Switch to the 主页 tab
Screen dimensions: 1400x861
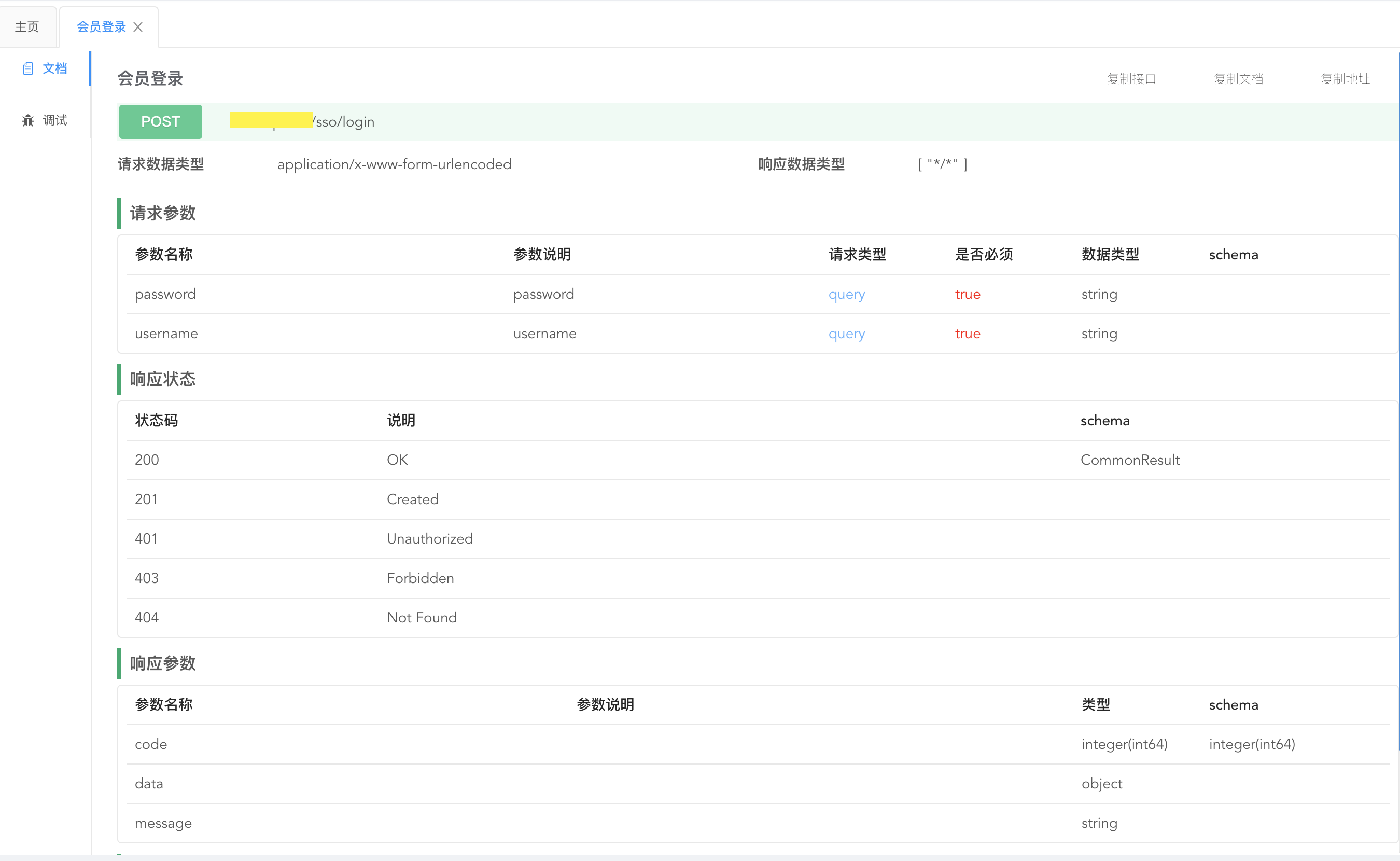tap(27, 26)
